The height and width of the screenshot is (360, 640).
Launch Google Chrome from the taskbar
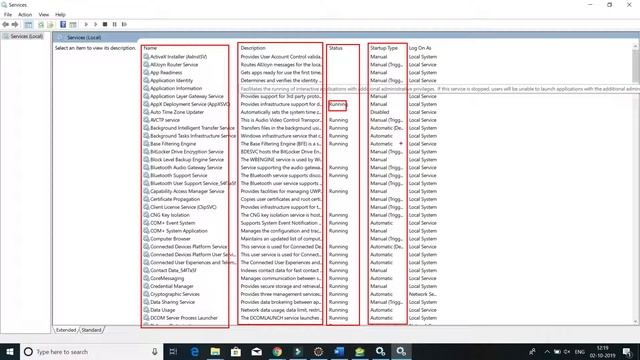pos(277,351)
